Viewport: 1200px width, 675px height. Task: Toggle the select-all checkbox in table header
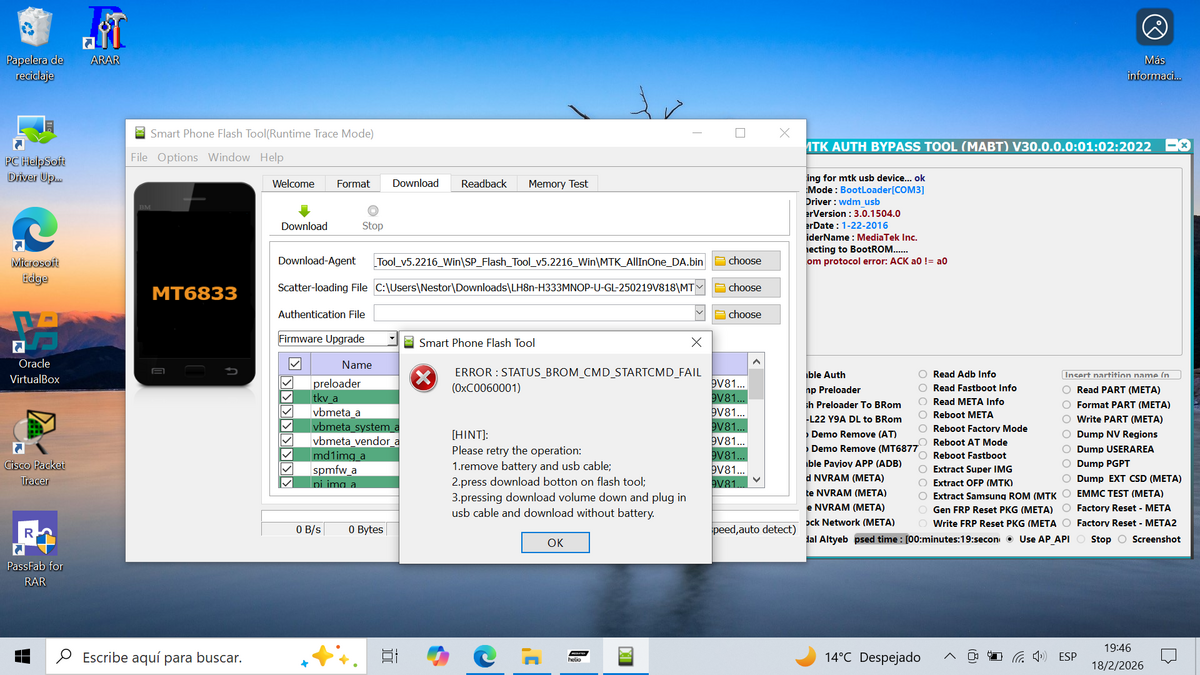coord(294,364)
